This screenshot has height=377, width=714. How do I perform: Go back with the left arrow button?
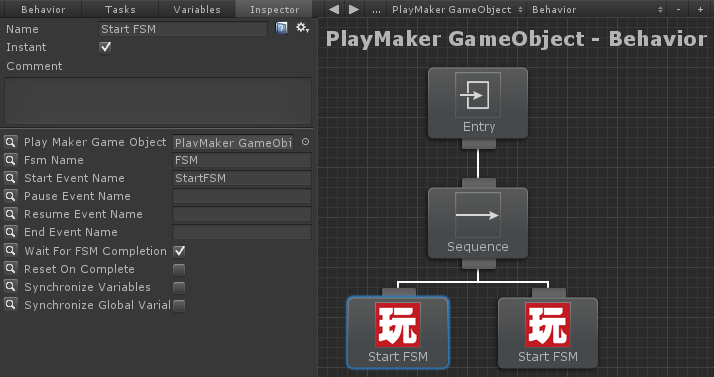[x=334, y=9]
